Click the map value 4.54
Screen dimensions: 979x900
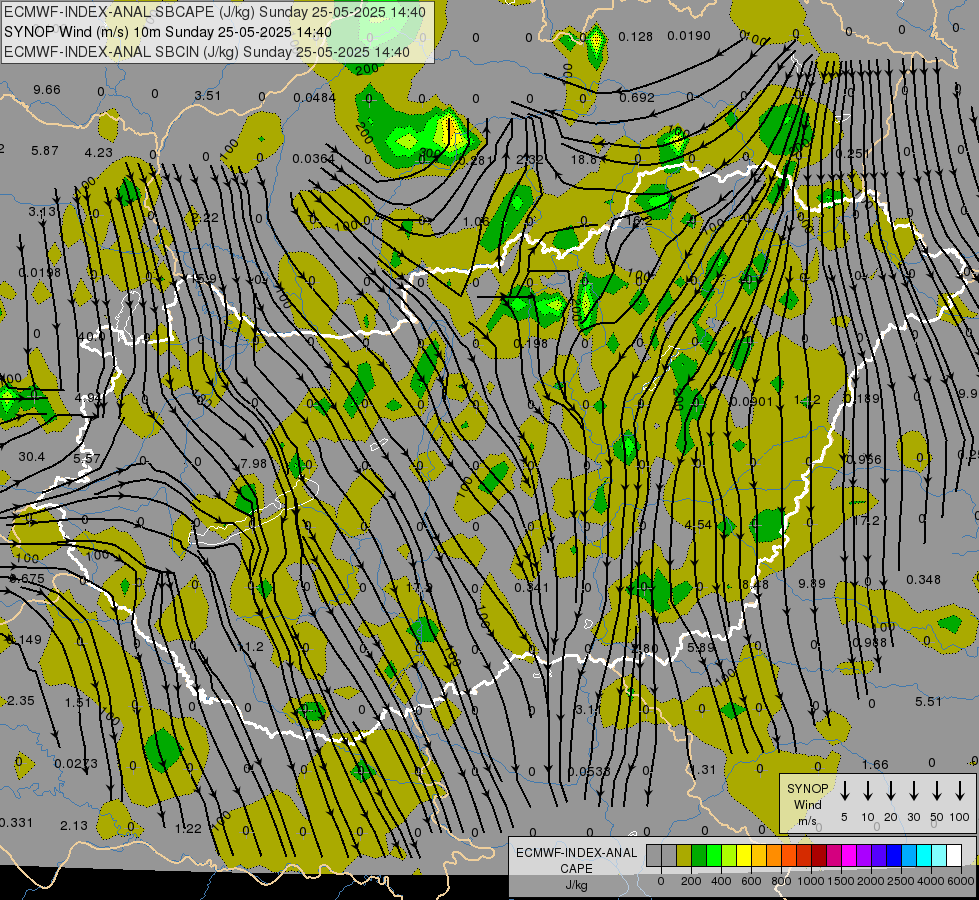(x=698, y=525)
